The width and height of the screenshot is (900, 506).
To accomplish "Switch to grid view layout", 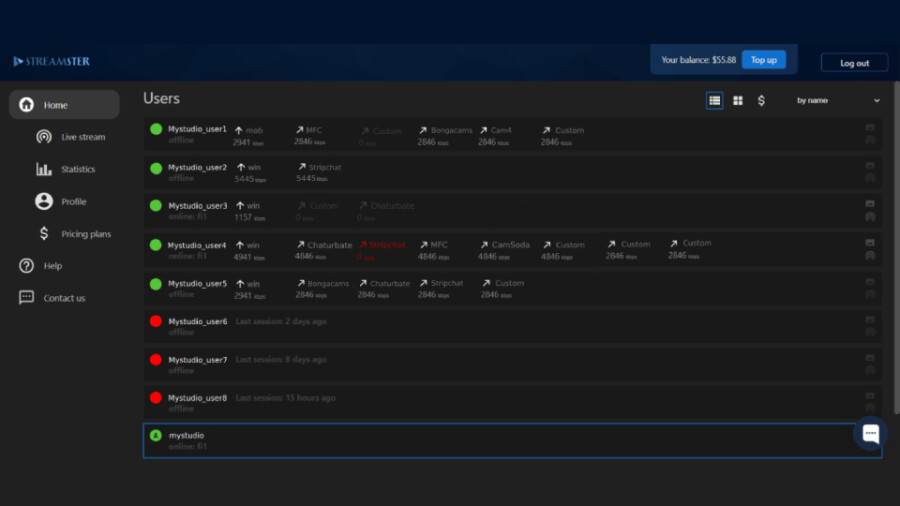I will point(738,100).
